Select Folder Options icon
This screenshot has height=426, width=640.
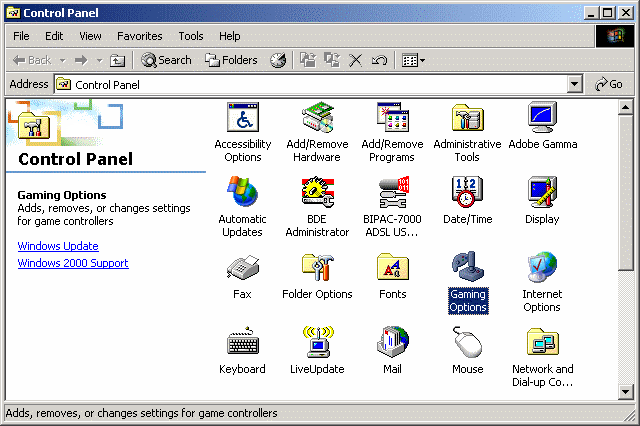point(318,267)
